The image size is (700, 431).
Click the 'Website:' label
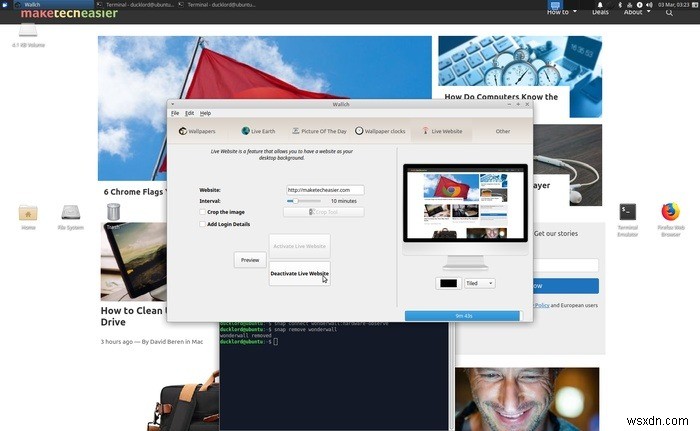point(210,190)
